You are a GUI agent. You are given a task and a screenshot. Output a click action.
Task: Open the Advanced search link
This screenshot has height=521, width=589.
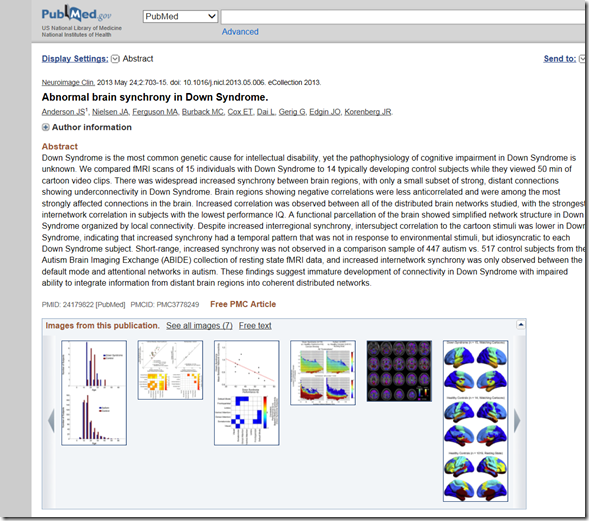240,32
